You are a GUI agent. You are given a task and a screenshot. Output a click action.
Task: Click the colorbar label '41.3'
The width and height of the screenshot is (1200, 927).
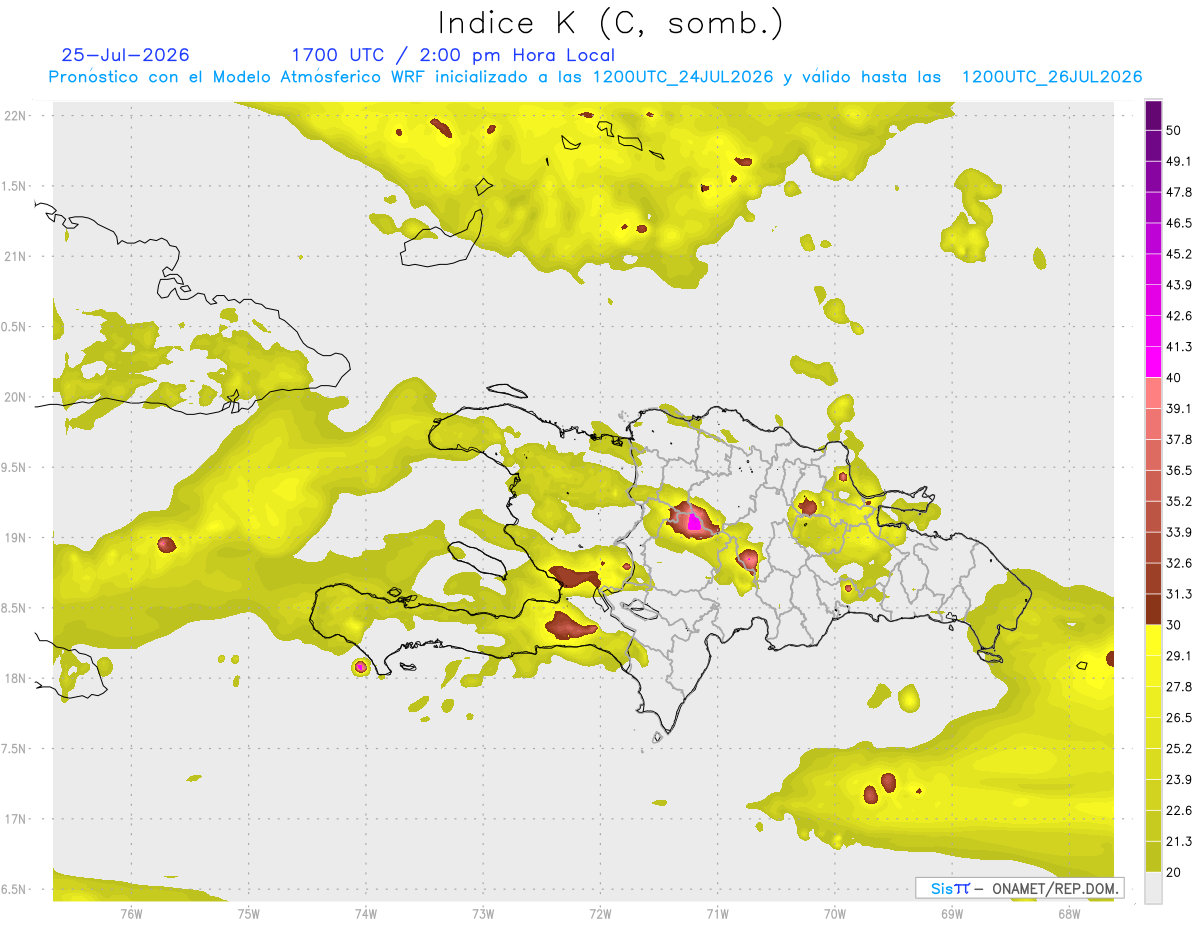1179,347
